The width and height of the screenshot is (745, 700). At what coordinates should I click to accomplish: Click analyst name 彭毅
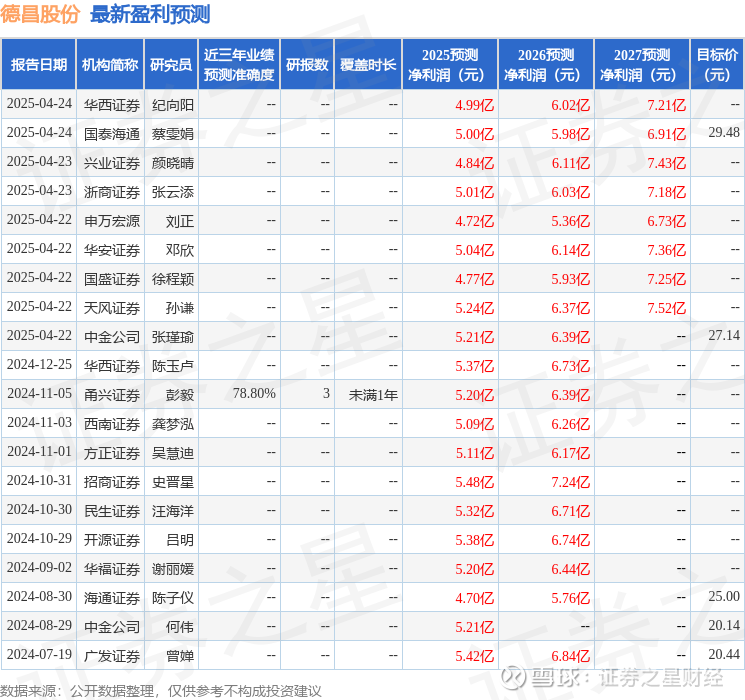(x=180, y=394)
